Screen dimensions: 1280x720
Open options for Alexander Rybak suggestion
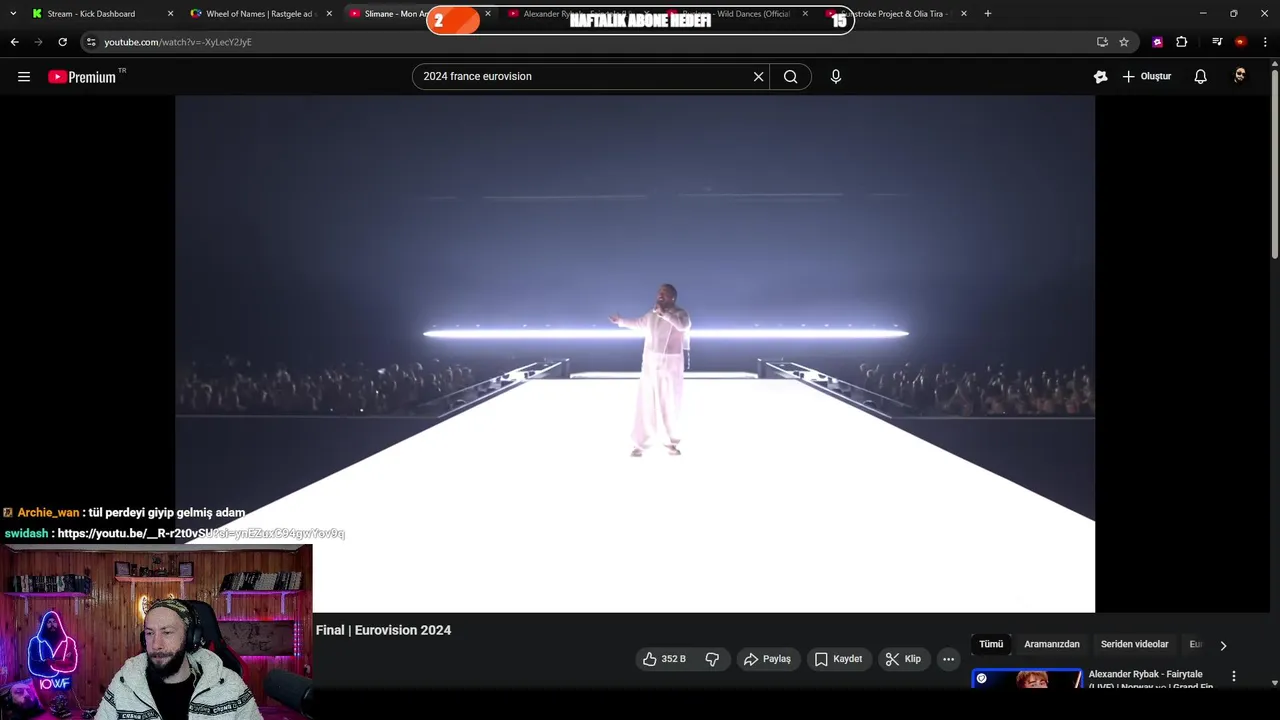pos(1233,677)
